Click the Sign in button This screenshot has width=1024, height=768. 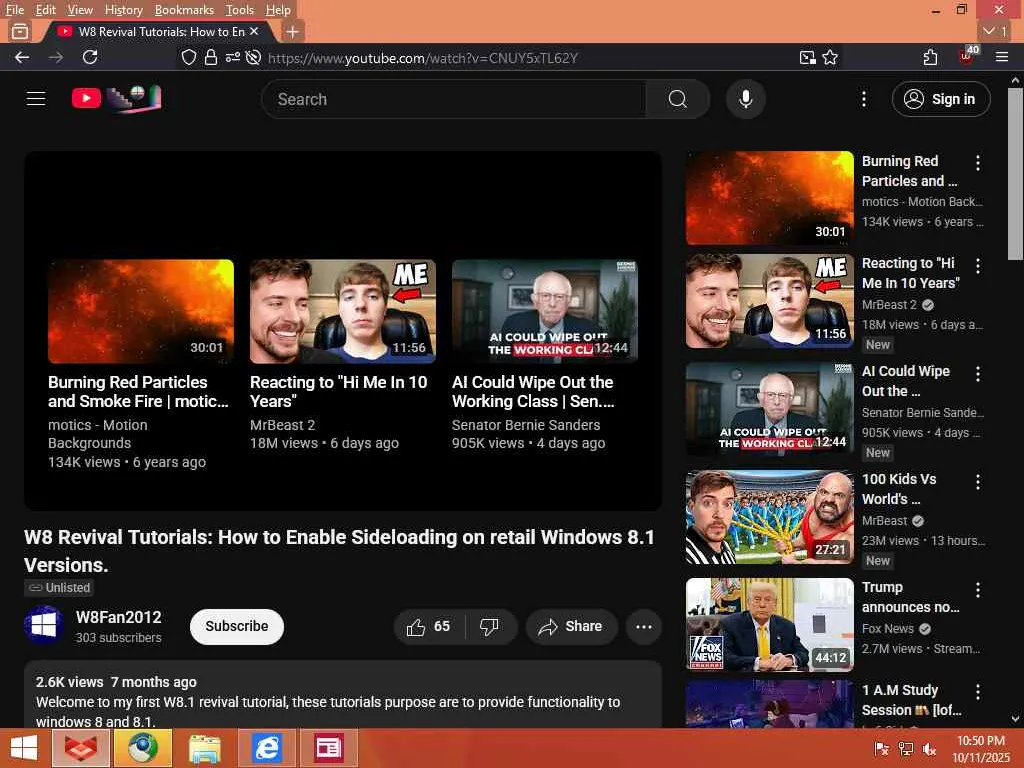pyautogui.click(x=940, y=99)
